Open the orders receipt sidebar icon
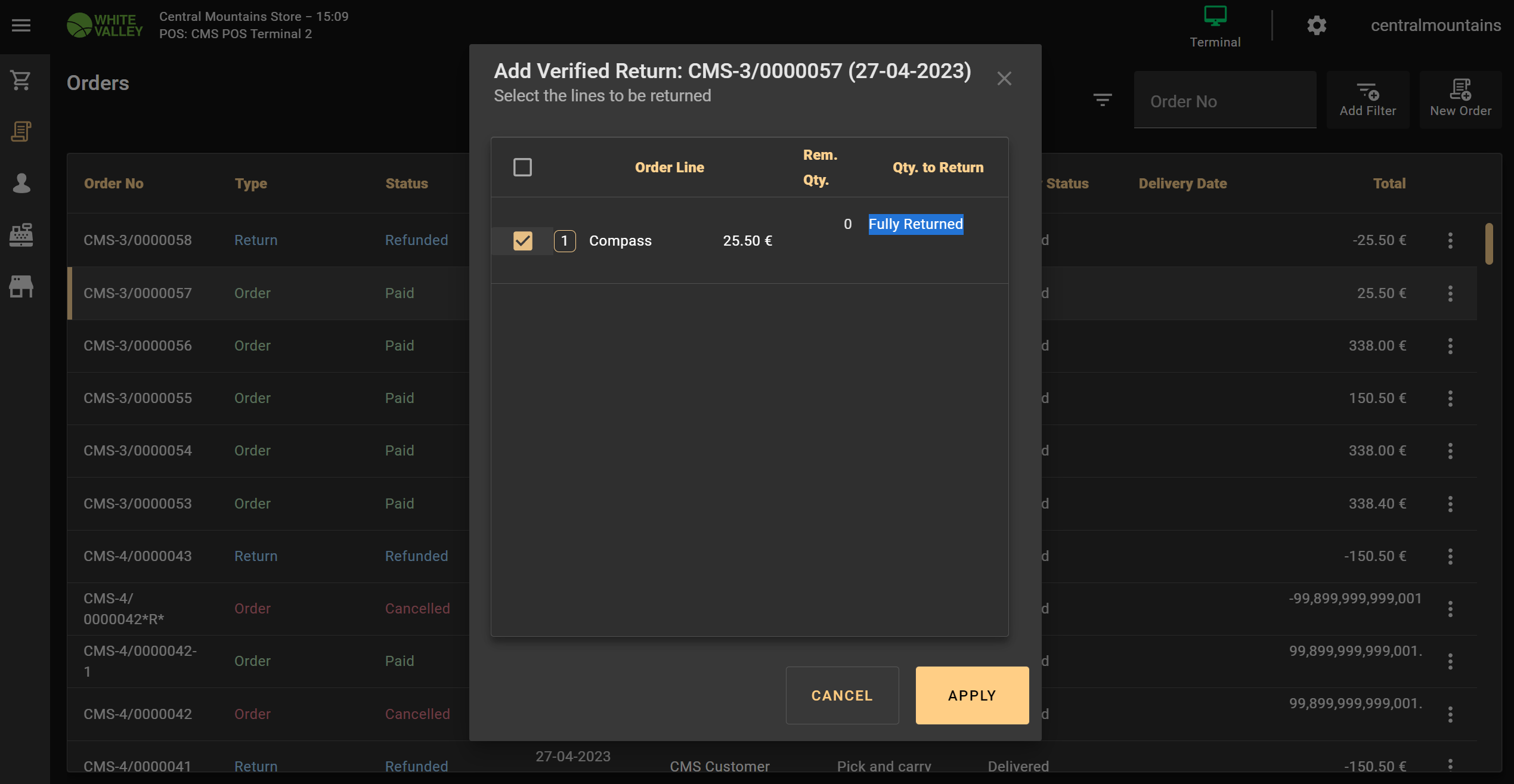1514x784 pixels. [x=21, y=132]
